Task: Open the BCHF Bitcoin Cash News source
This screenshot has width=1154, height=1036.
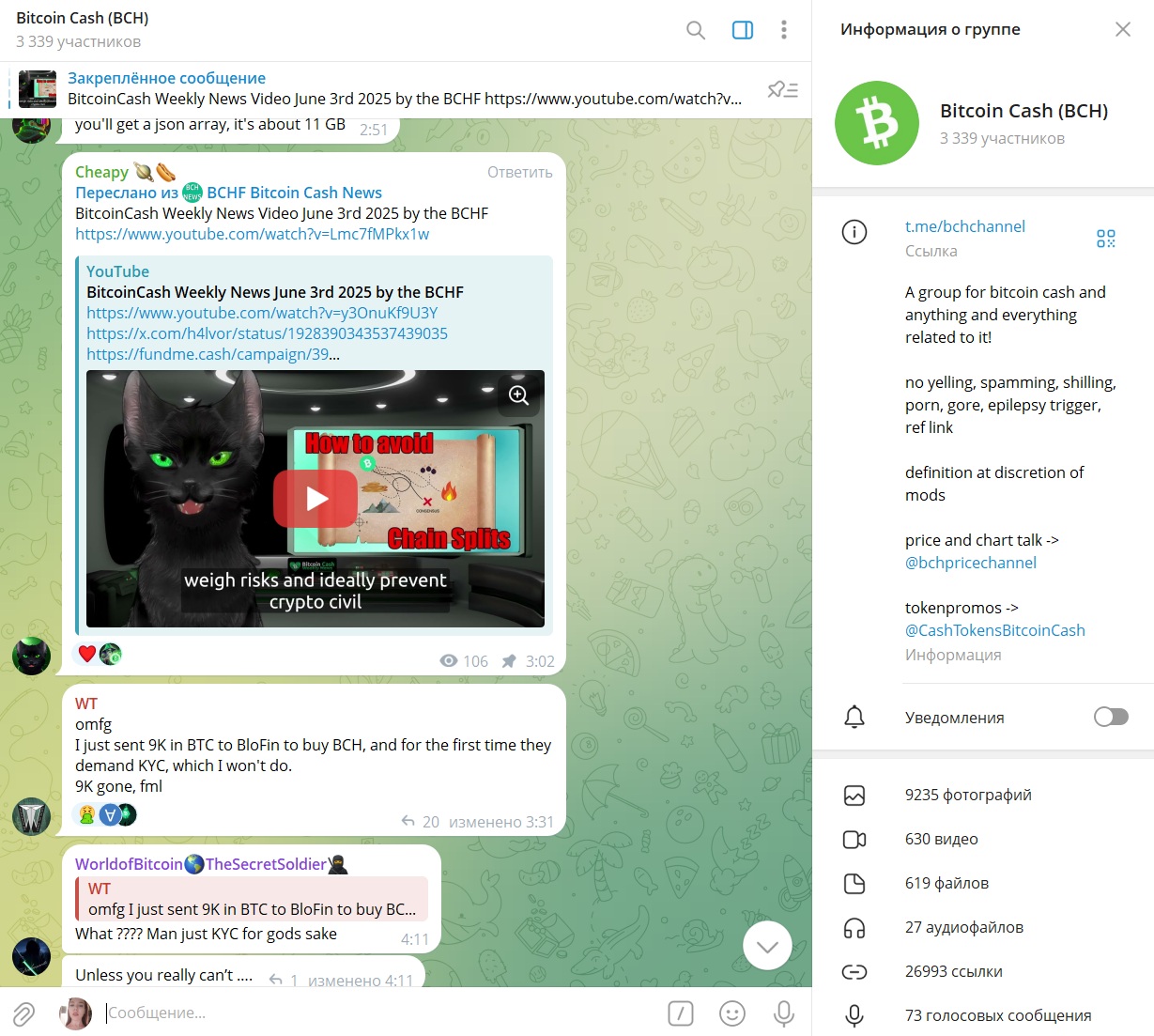Action: (x=294, y=193)
